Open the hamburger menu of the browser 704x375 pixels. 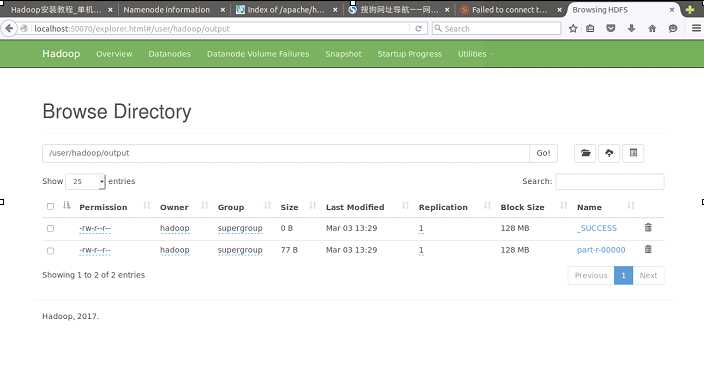[x=696, y=28]
